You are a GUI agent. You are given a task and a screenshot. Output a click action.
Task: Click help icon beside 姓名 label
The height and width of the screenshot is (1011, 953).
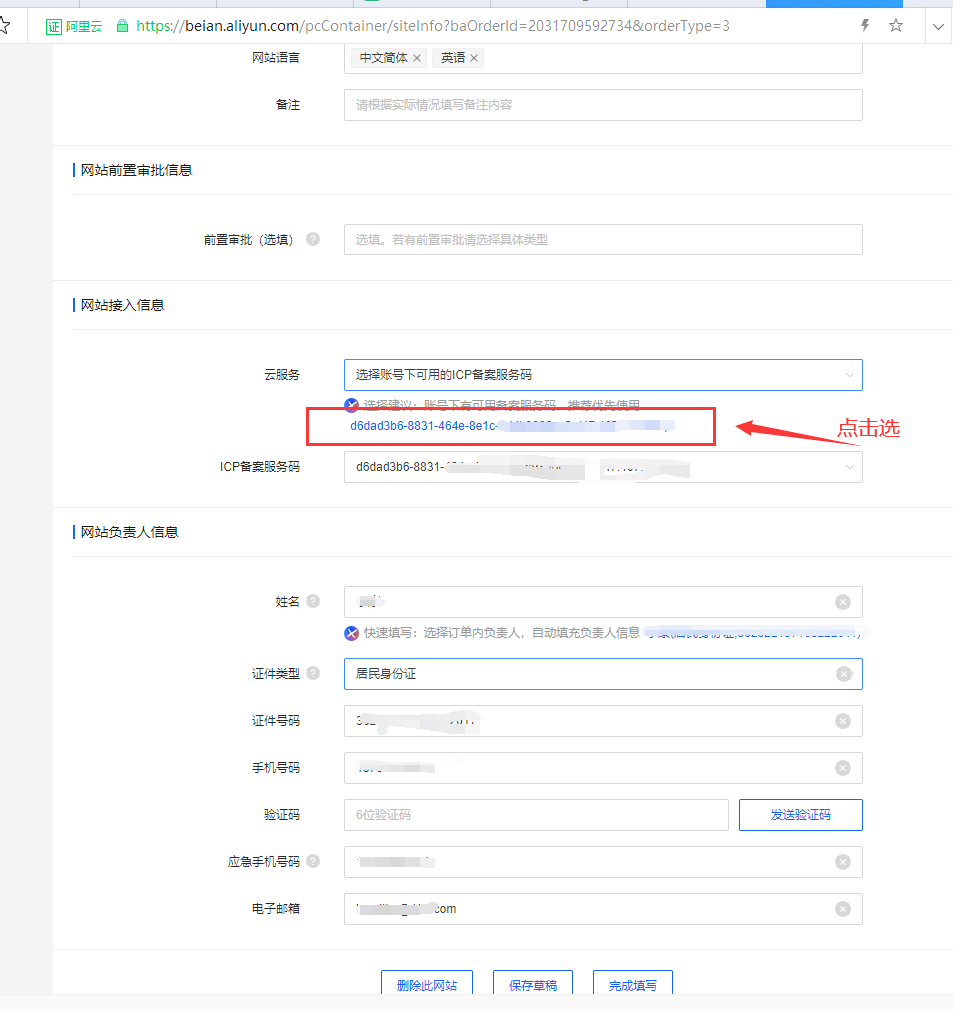(x=313, y=601)
